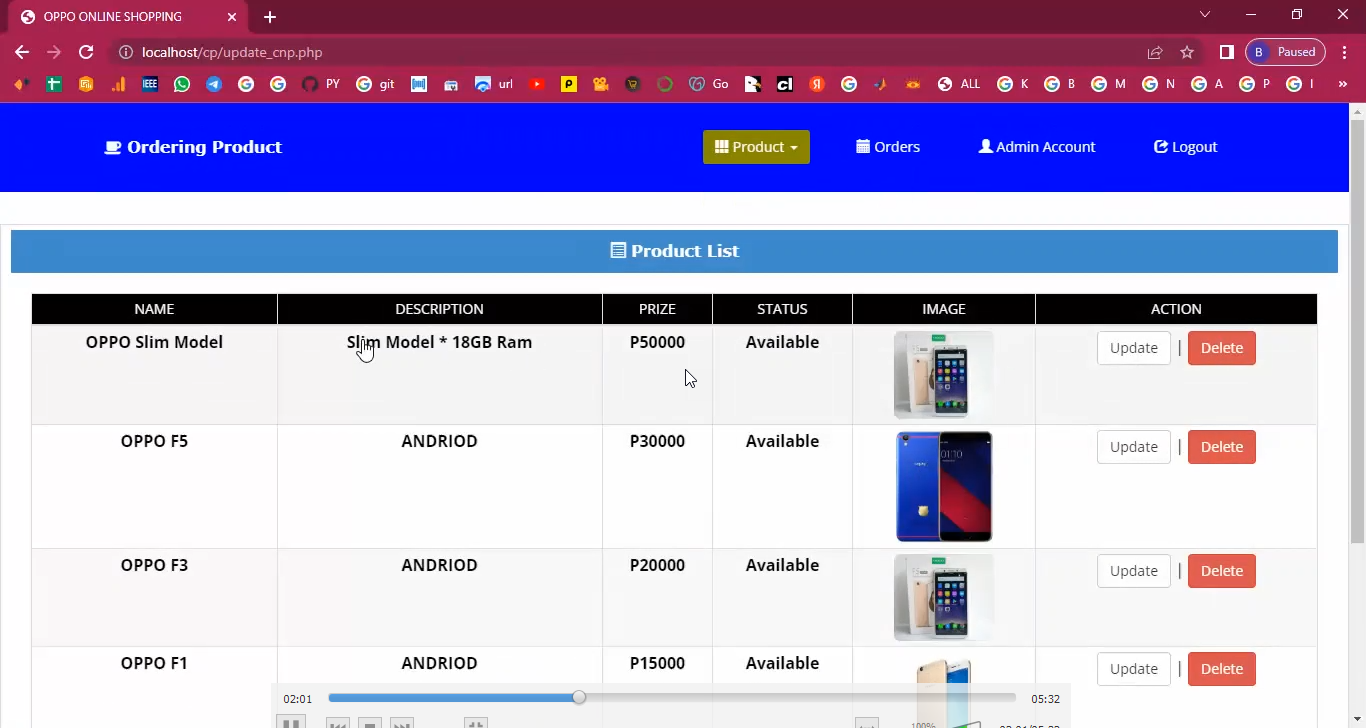
Task: Delete the OPPO F3 product
Action: [1221, 571]
